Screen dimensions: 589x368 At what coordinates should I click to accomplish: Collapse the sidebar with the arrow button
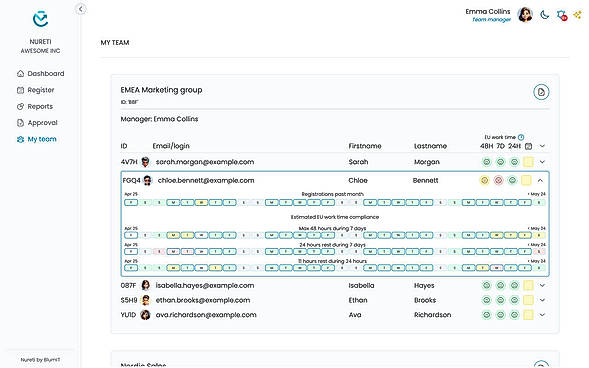81,9
